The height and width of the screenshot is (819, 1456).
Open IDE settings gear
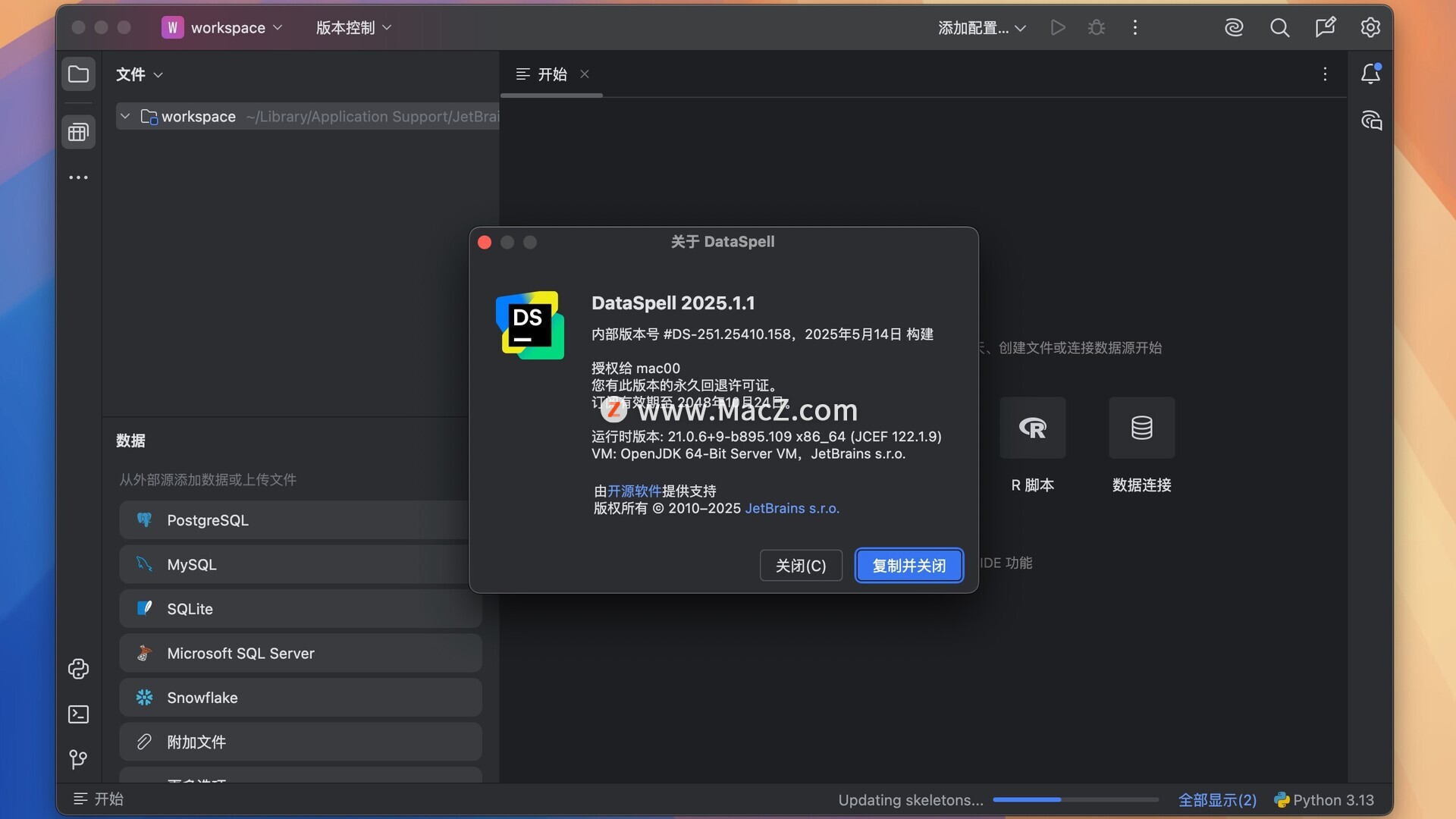click(1370, 28)
